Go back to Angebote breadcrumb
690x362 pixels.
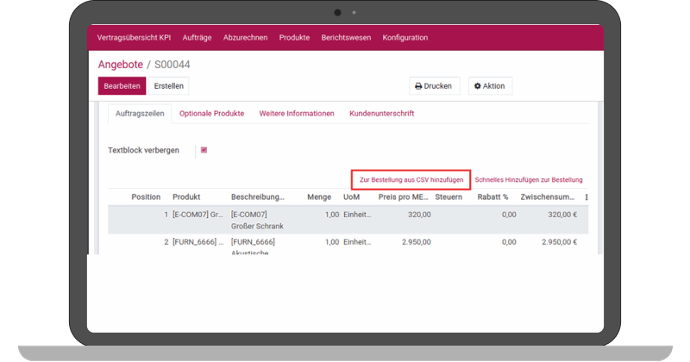(120, 64)
